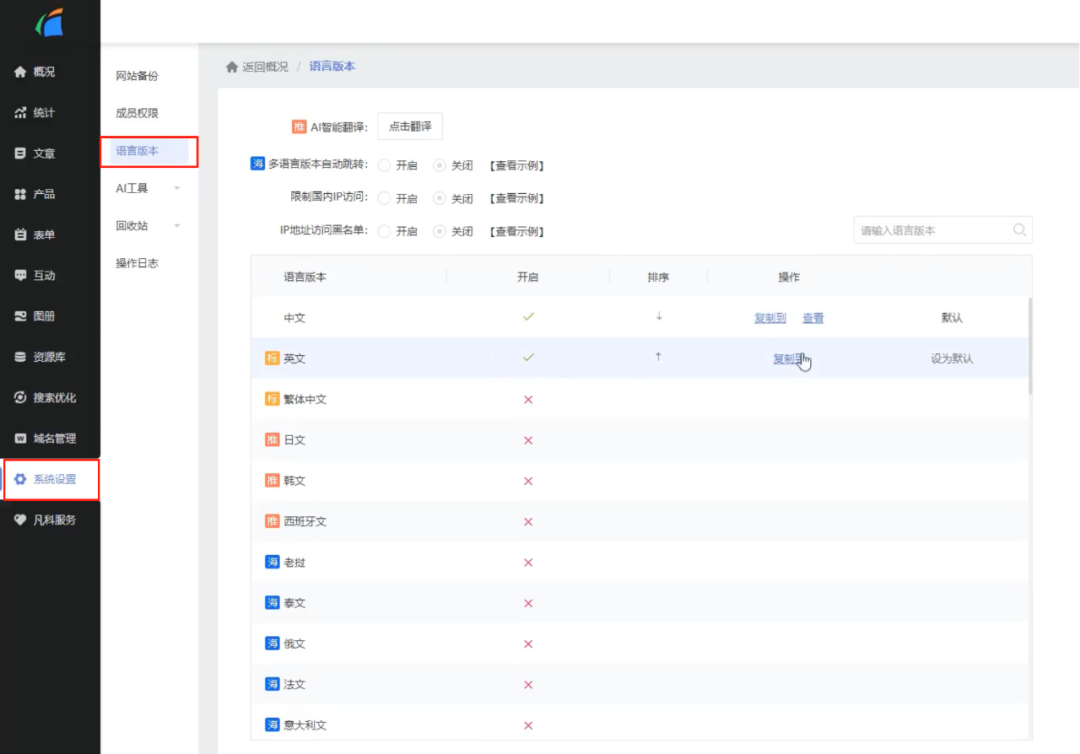1080x754 pixels.
Task: Click the app logo in the sidebar
Action: tap(50, 23)
